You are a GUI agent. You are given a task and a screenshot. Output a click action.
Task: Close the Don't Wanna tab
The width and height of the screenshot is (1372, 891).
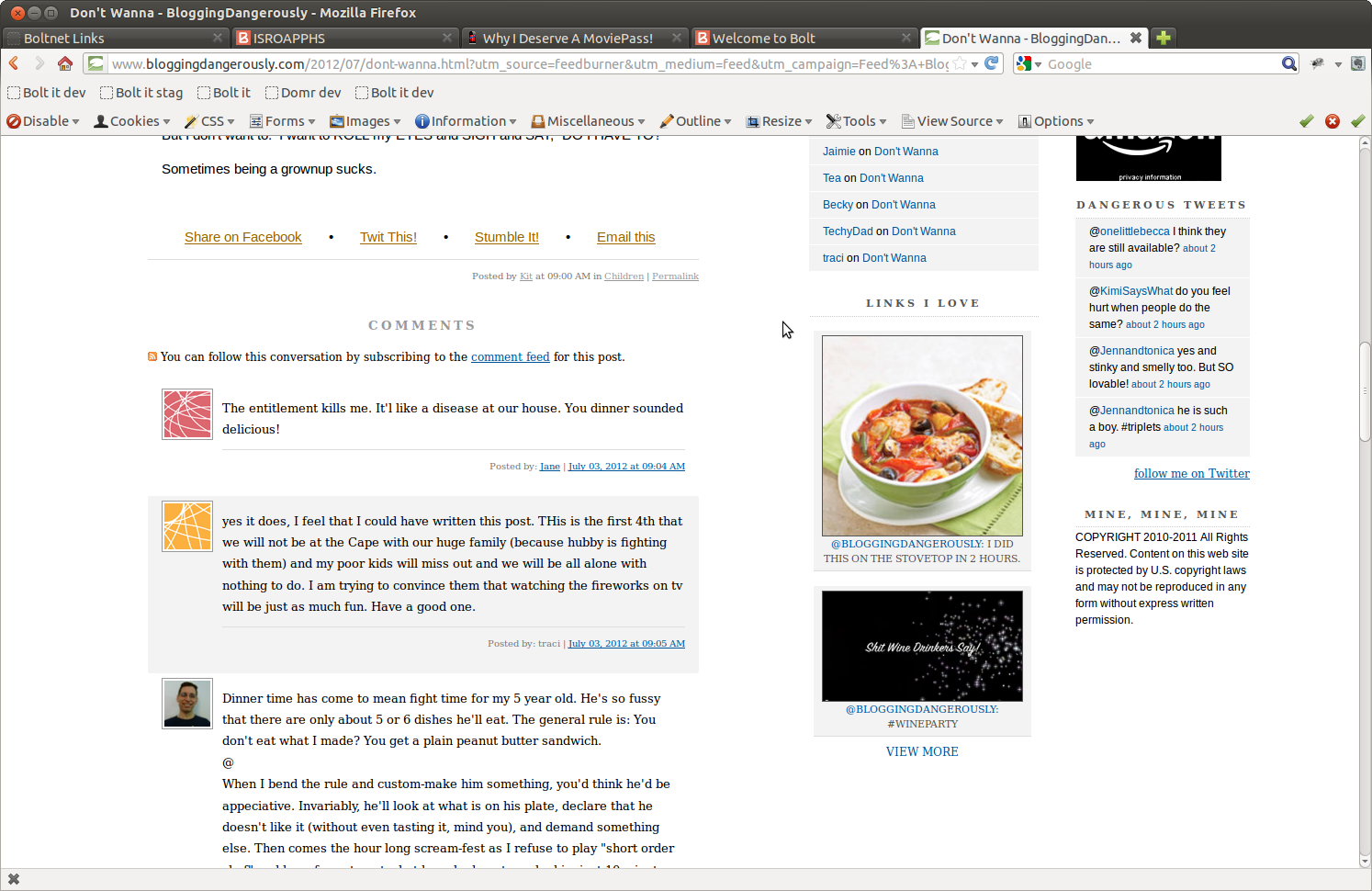pos(1136,38)
